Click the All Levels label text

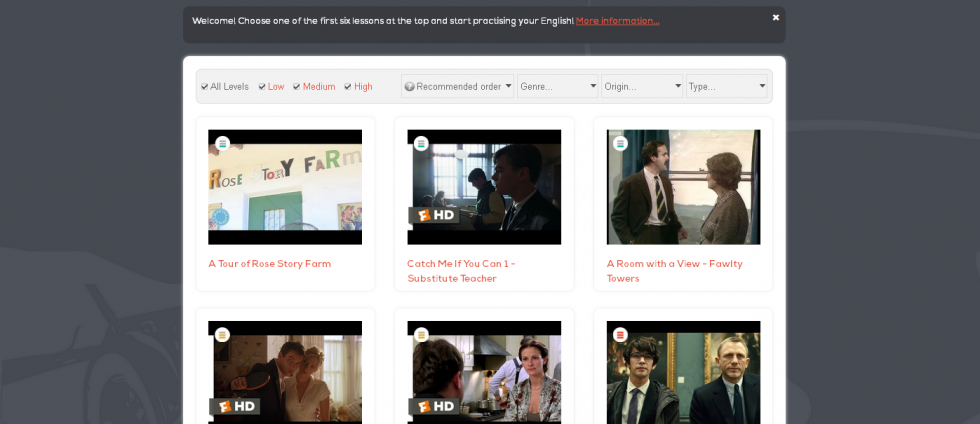[x=229, y=86]
